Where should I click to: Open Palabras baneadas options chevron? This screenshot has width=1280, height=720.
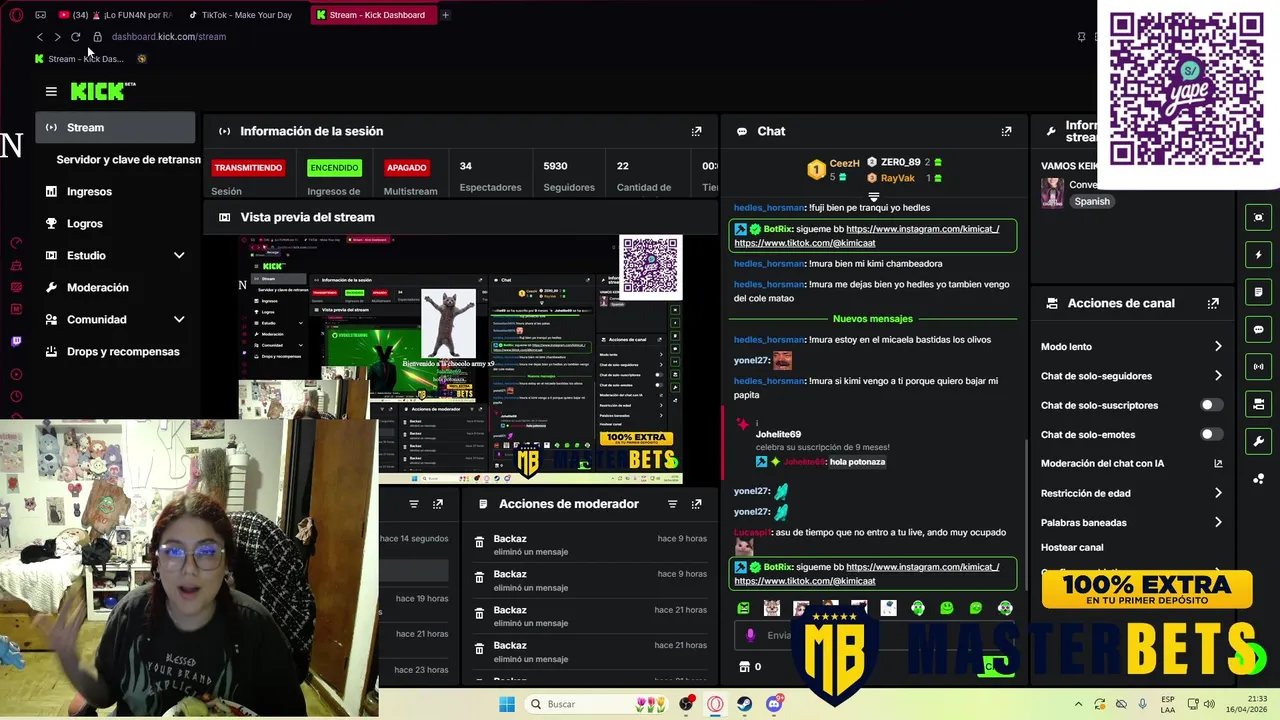click(1218, 522)
